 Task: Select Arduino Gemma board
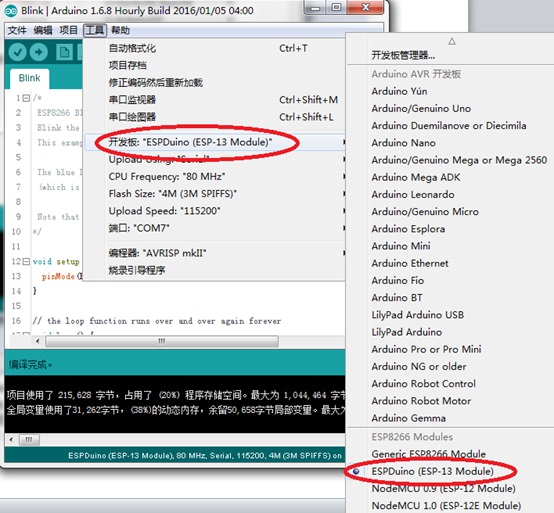click(449, 418)
